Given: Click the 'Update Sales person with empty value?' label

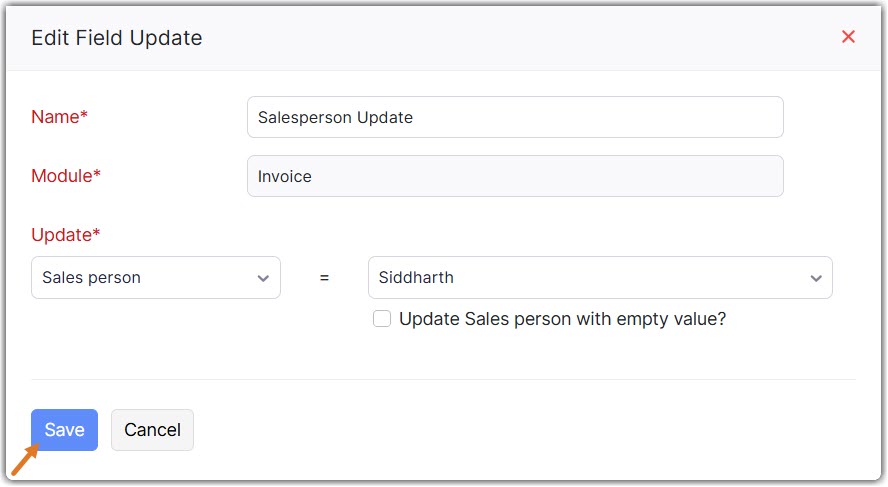Looking at the screenshot, I should pos(562,319).
